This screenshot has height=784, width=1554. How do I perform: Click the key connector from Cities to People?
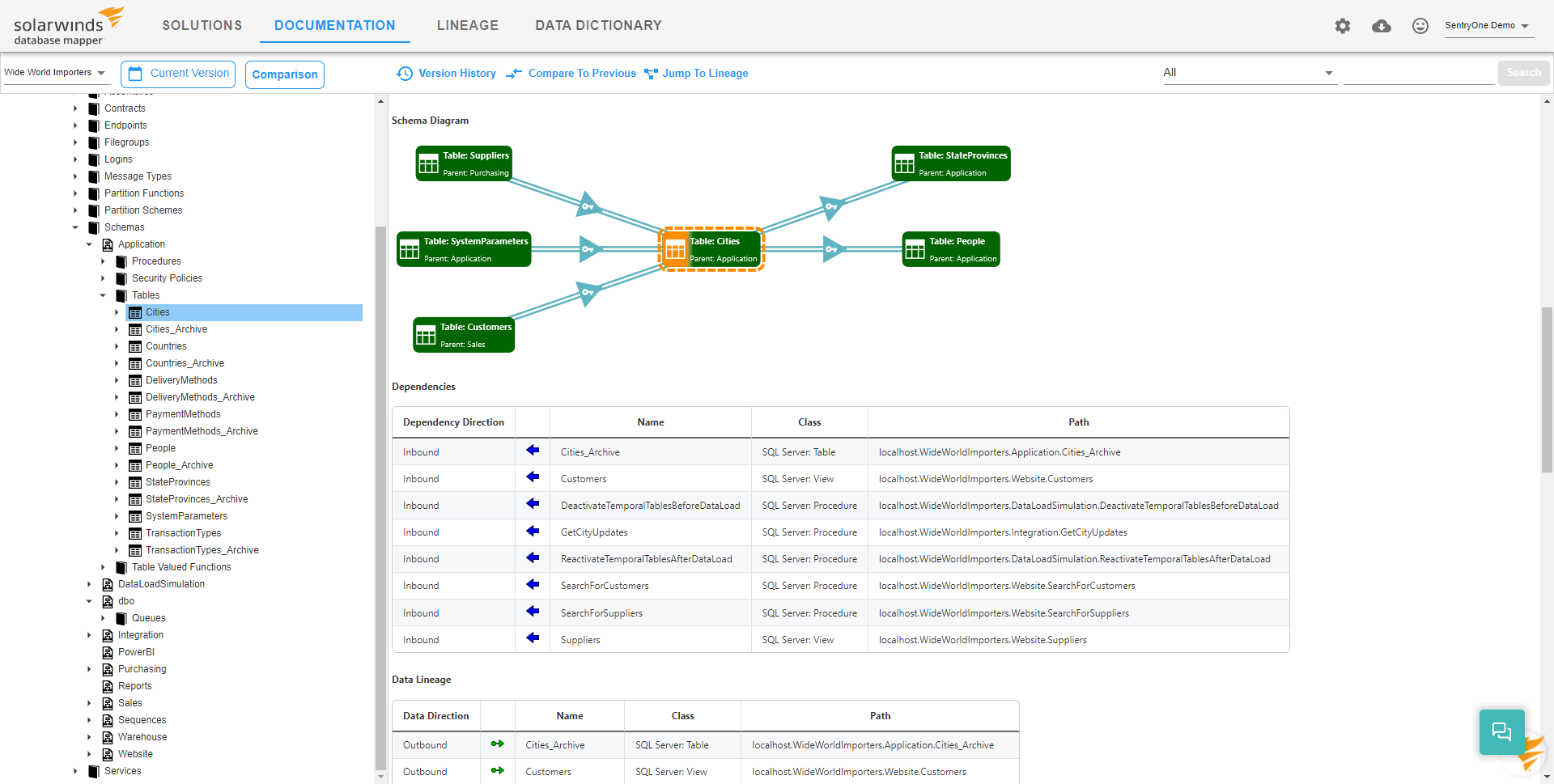[832, 249]
